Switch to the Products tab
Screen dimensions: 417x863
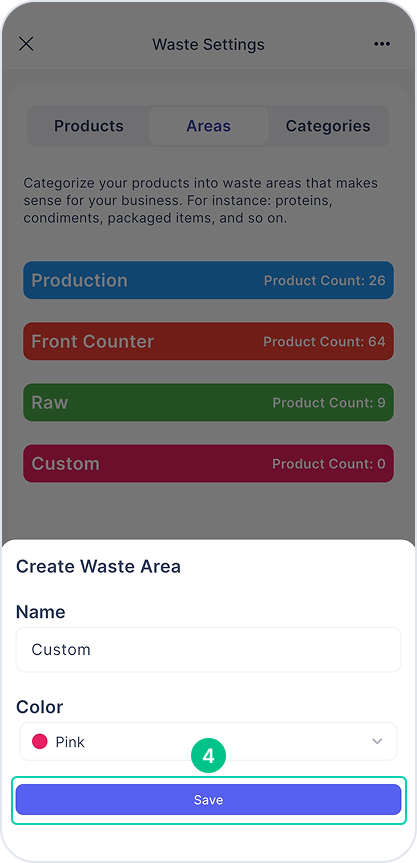tap(89, 126)
